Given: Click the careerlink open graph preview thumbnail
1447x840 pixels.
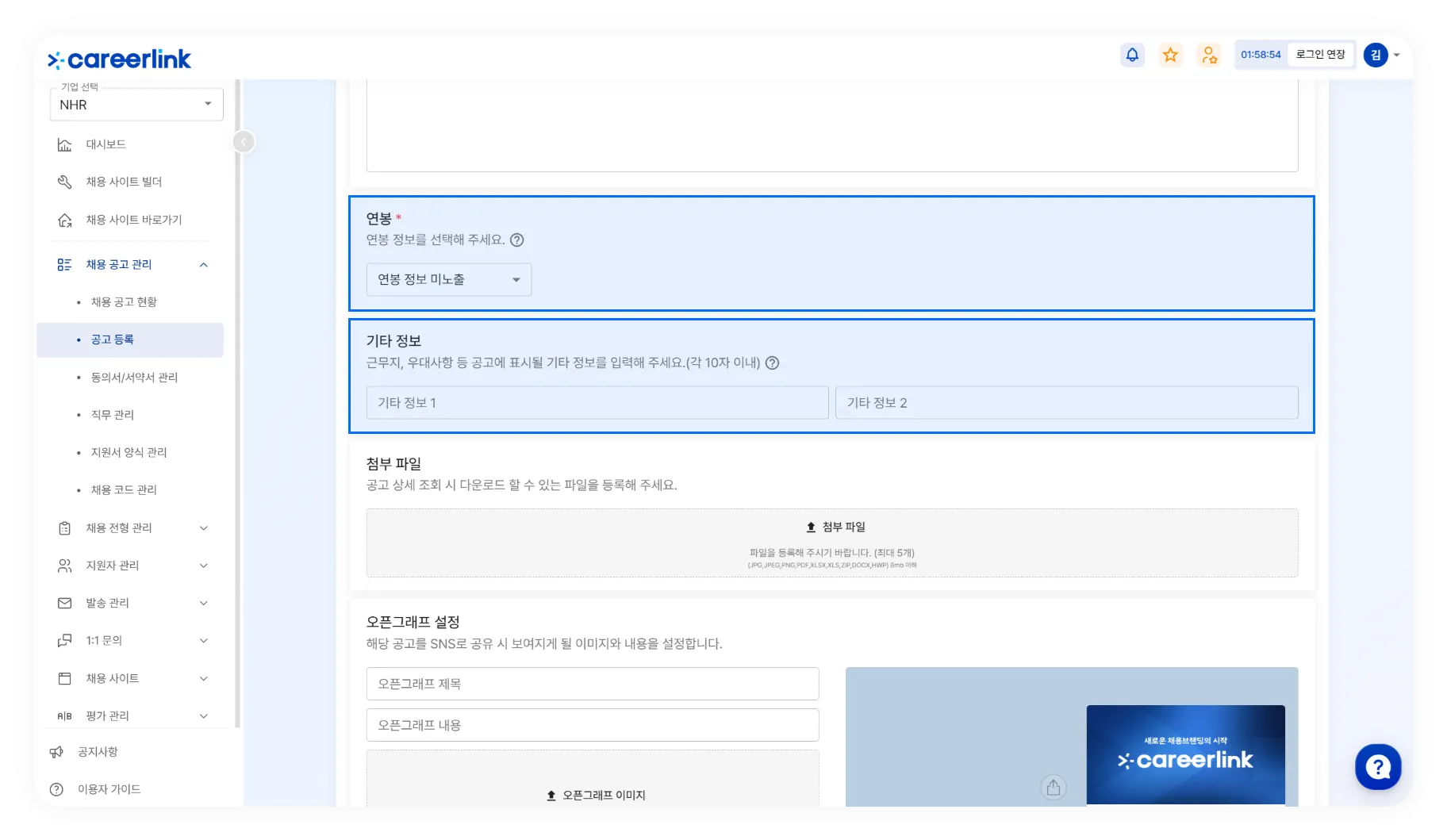Looking at the screenshot, I should click(x=1185, y=755).
